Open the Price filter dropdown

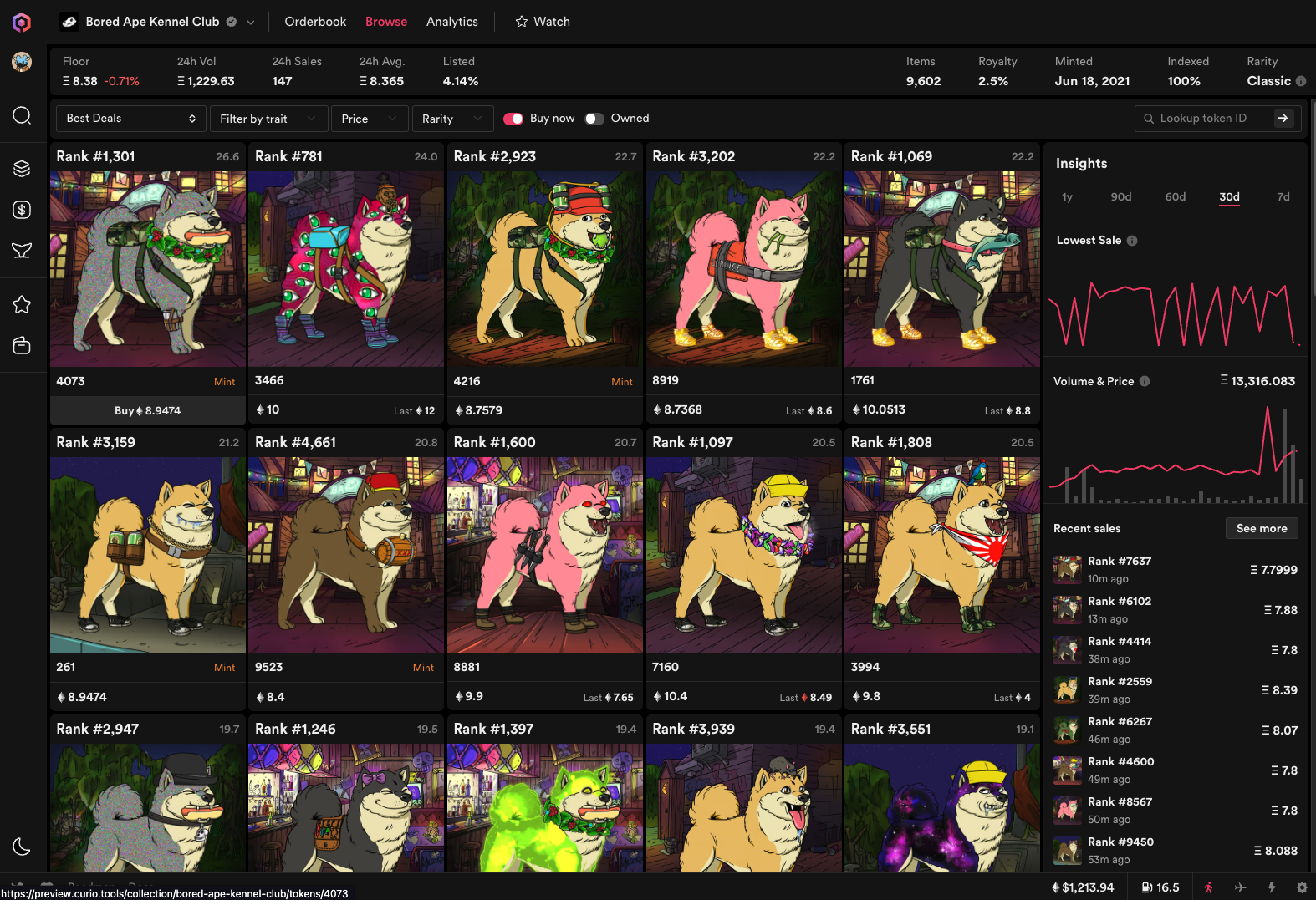(x=370, y=119)
